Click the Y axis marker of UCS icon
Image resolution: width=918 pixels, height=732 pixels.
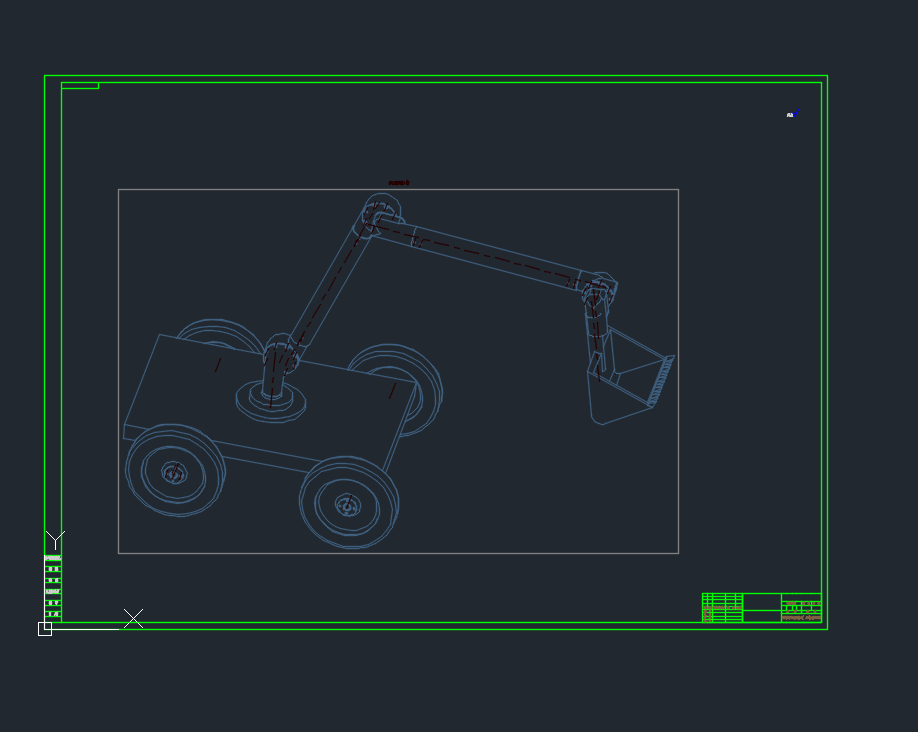56,540
